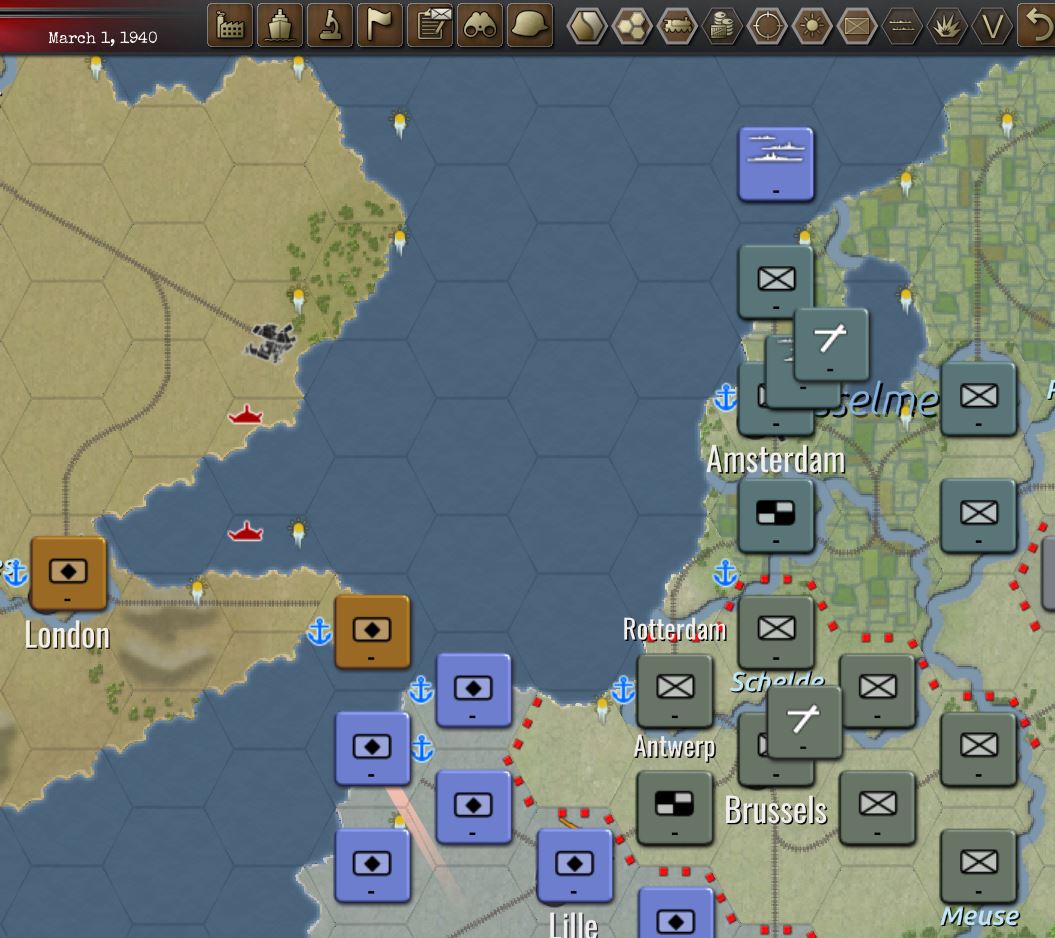Open the research microscope panel
This screenshot has height=938, width=1055.
(330, 26)
